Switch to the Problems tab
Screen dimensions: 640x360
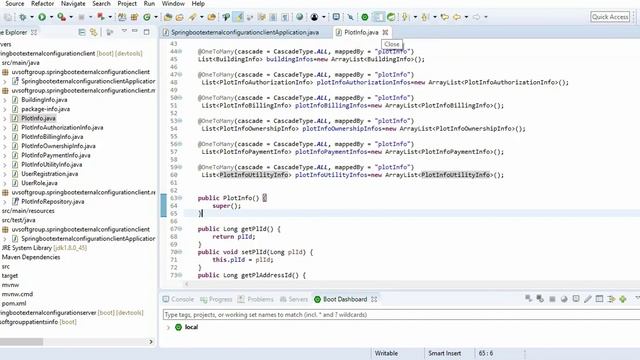tap(256, 299)
